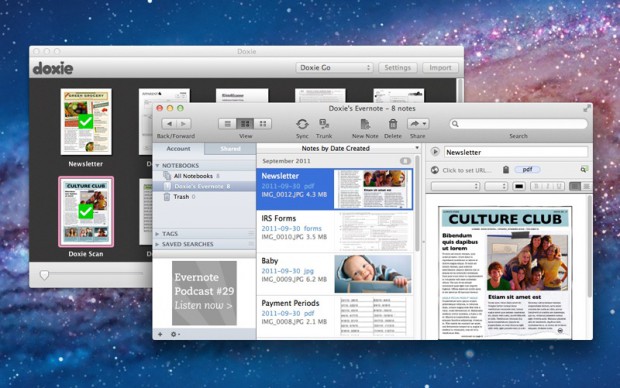
Task: Click the Baby photo thumbnail
Action: [x=373, y=274]
